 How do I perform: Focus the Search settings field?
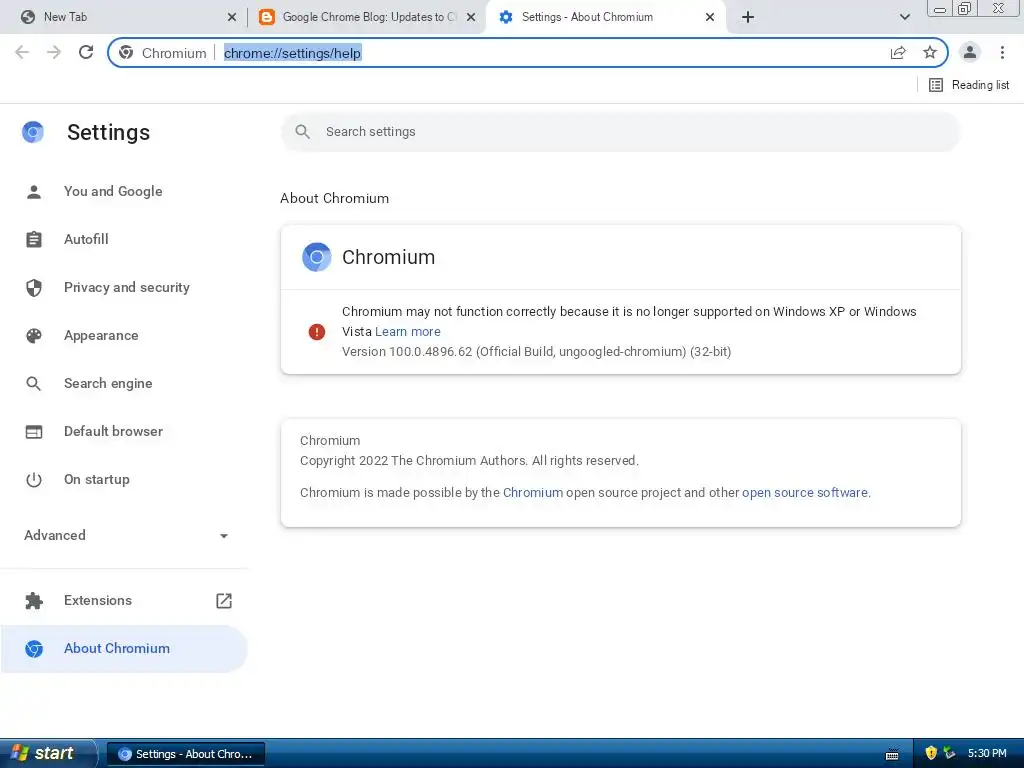point(620,132)
